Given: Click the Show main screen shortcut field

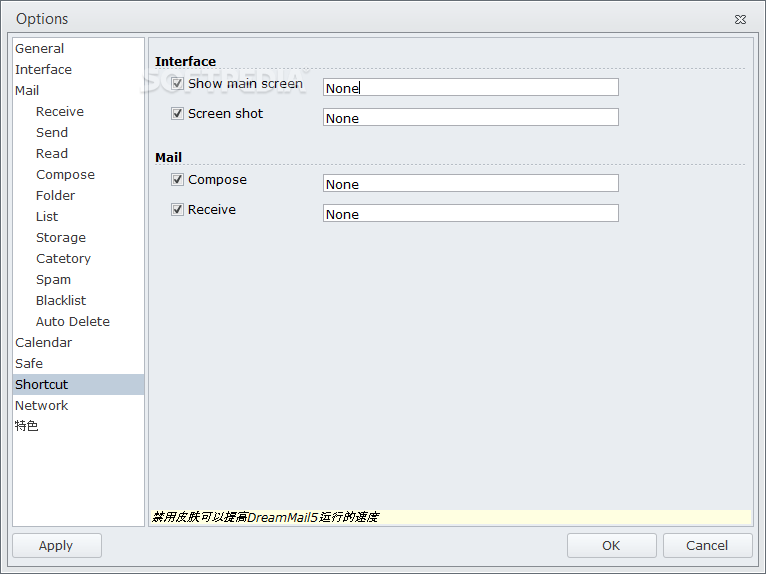Looking at the screenshot, I should (470, 88).
